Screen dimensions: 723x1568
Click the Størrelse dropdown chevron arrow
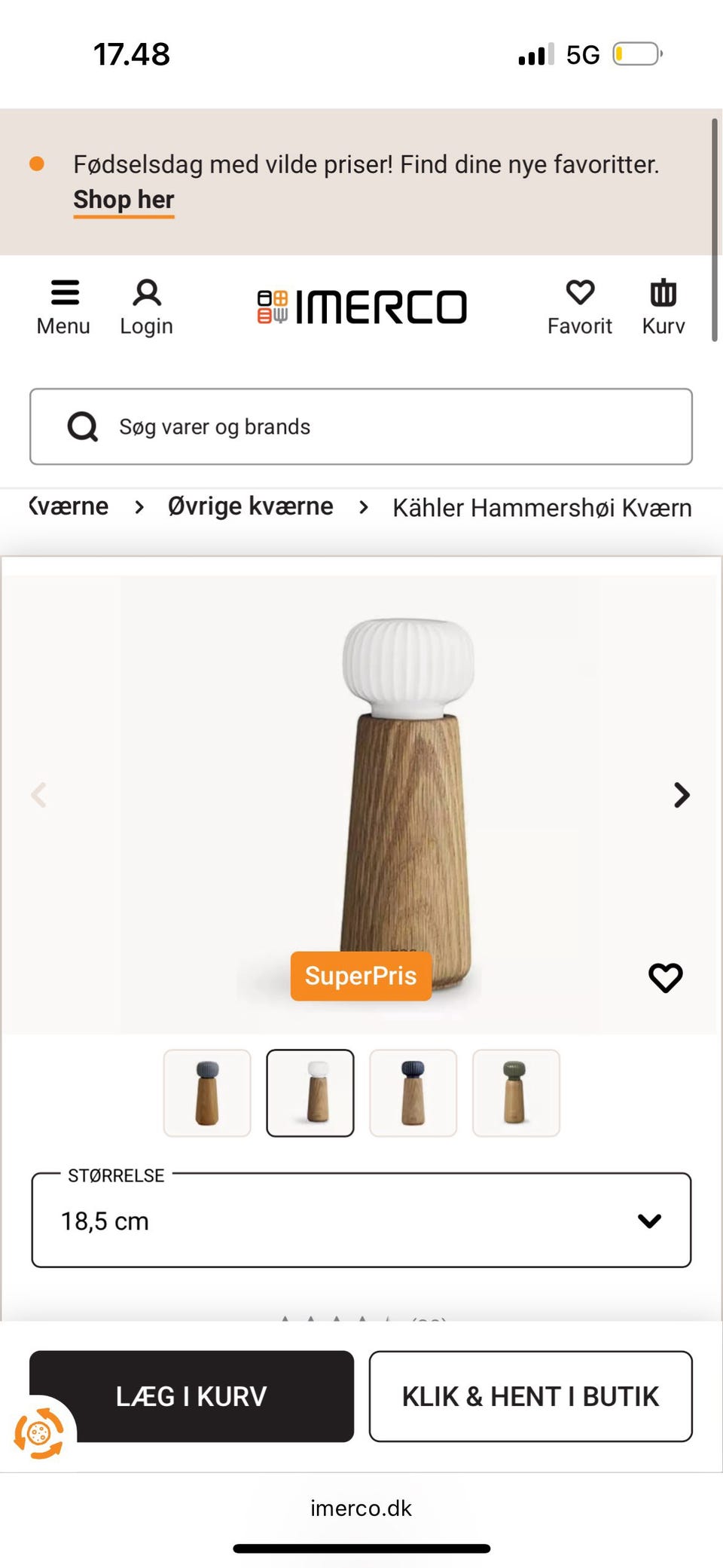coord(649,1221)
